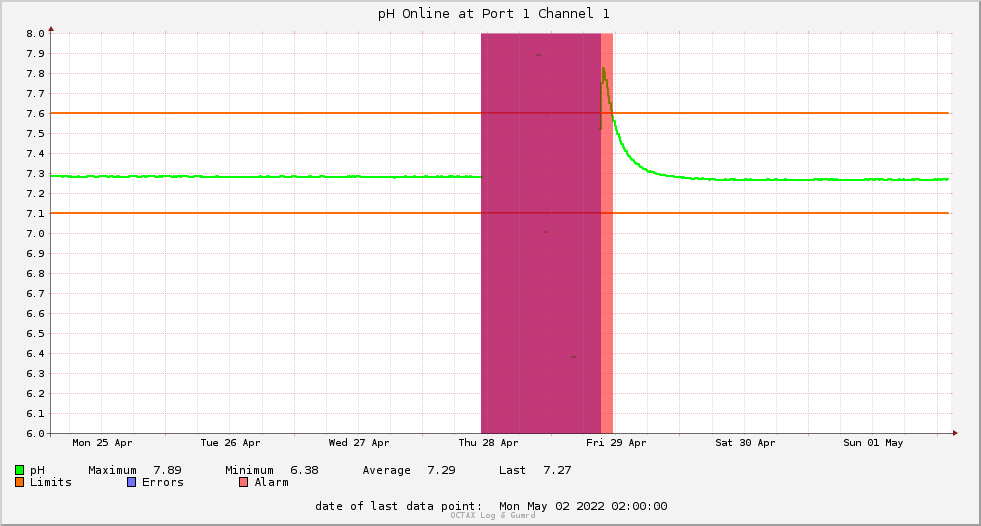Click the 'Mon 25 Apr' axis label
This screenshot has width=981, height=526.
[x=102, y=443]
